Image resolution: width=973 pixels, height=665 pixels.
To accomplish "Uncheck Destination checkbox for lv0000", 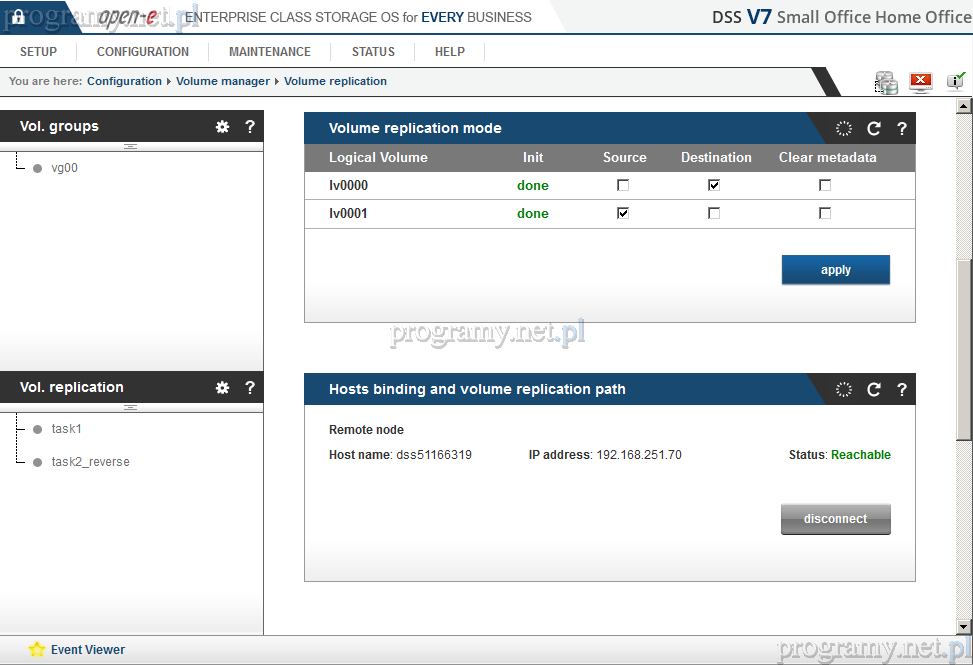I will 714,185.
